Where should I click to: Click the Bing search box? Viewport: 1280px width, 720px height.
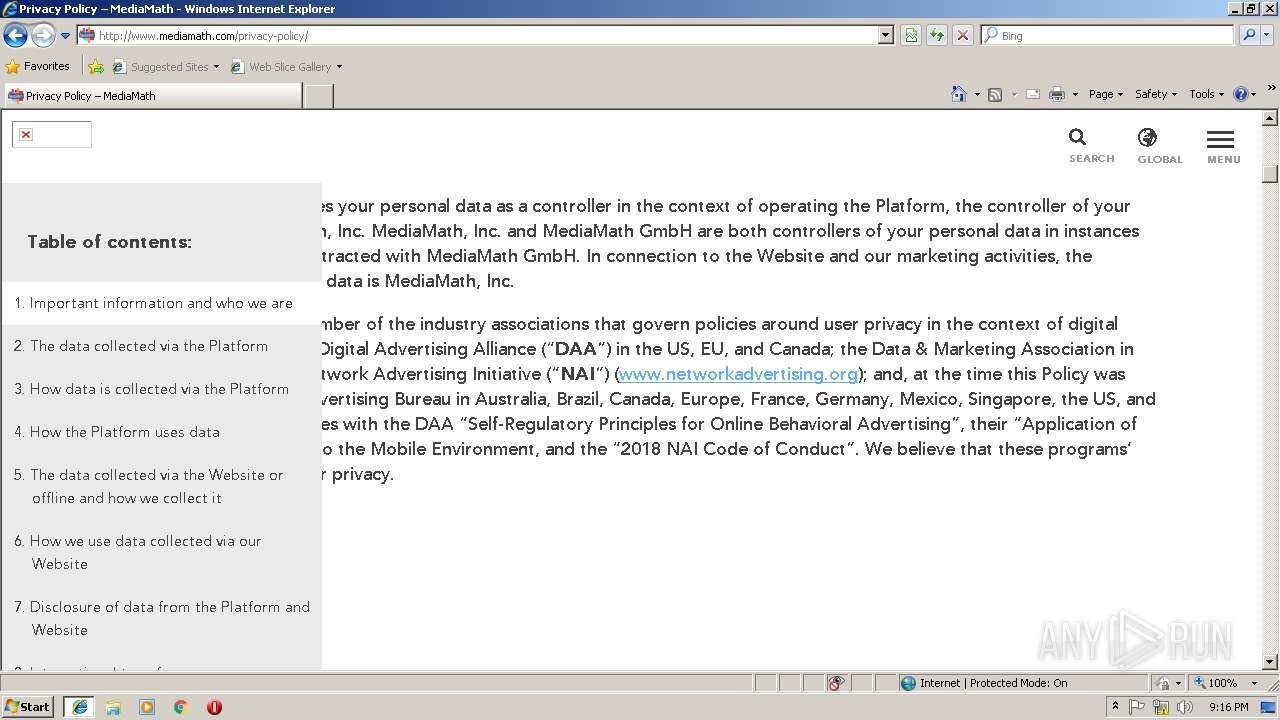coord(1107,35)
